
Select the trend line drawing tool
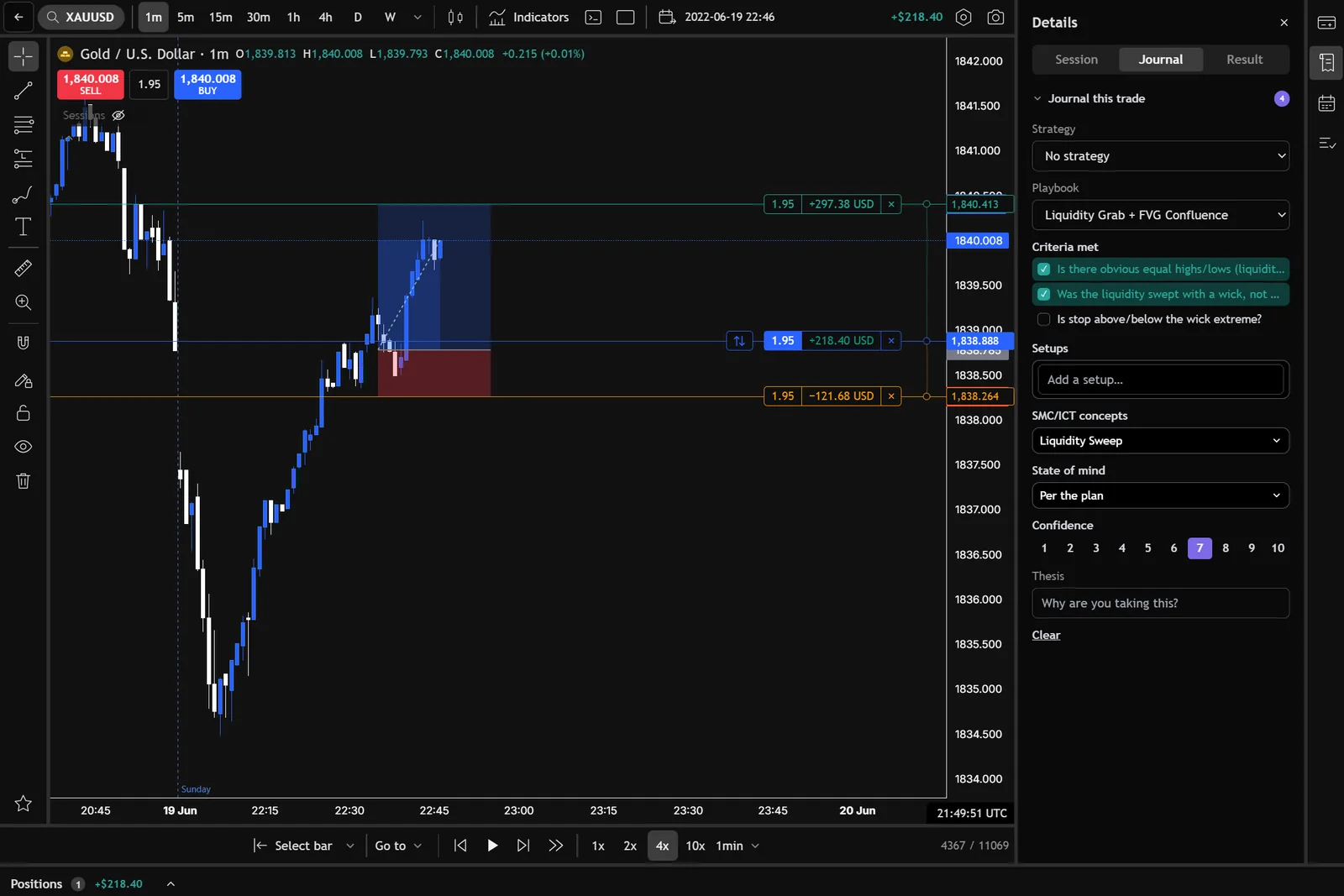pyautogui.click(x=24, y=91)
